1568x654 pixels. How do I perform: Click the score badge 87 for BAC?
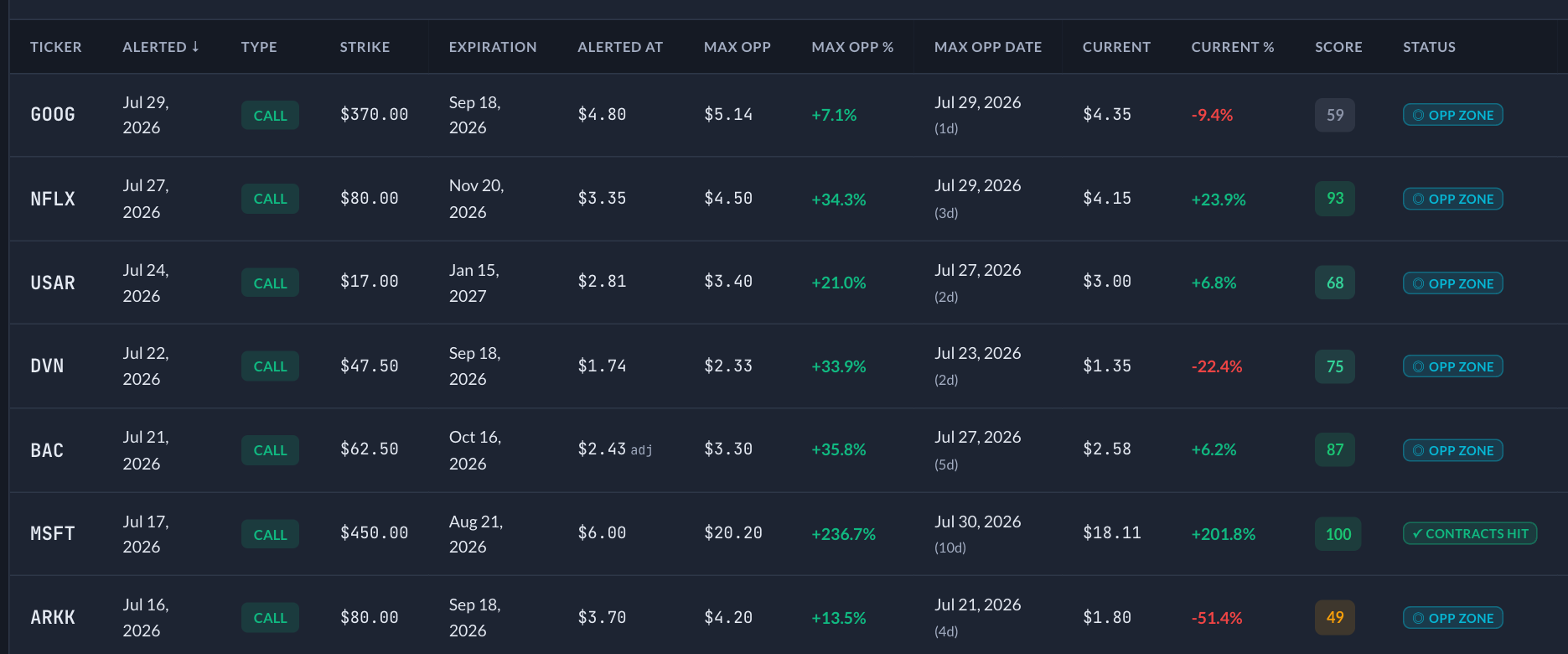tap(1335, 450)
